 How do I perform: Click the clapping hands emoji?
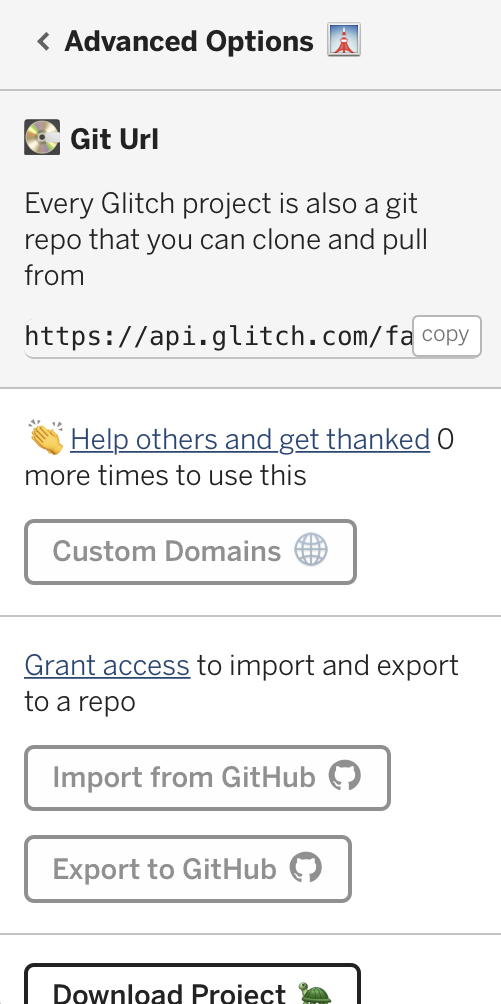[x=45, y=438]
